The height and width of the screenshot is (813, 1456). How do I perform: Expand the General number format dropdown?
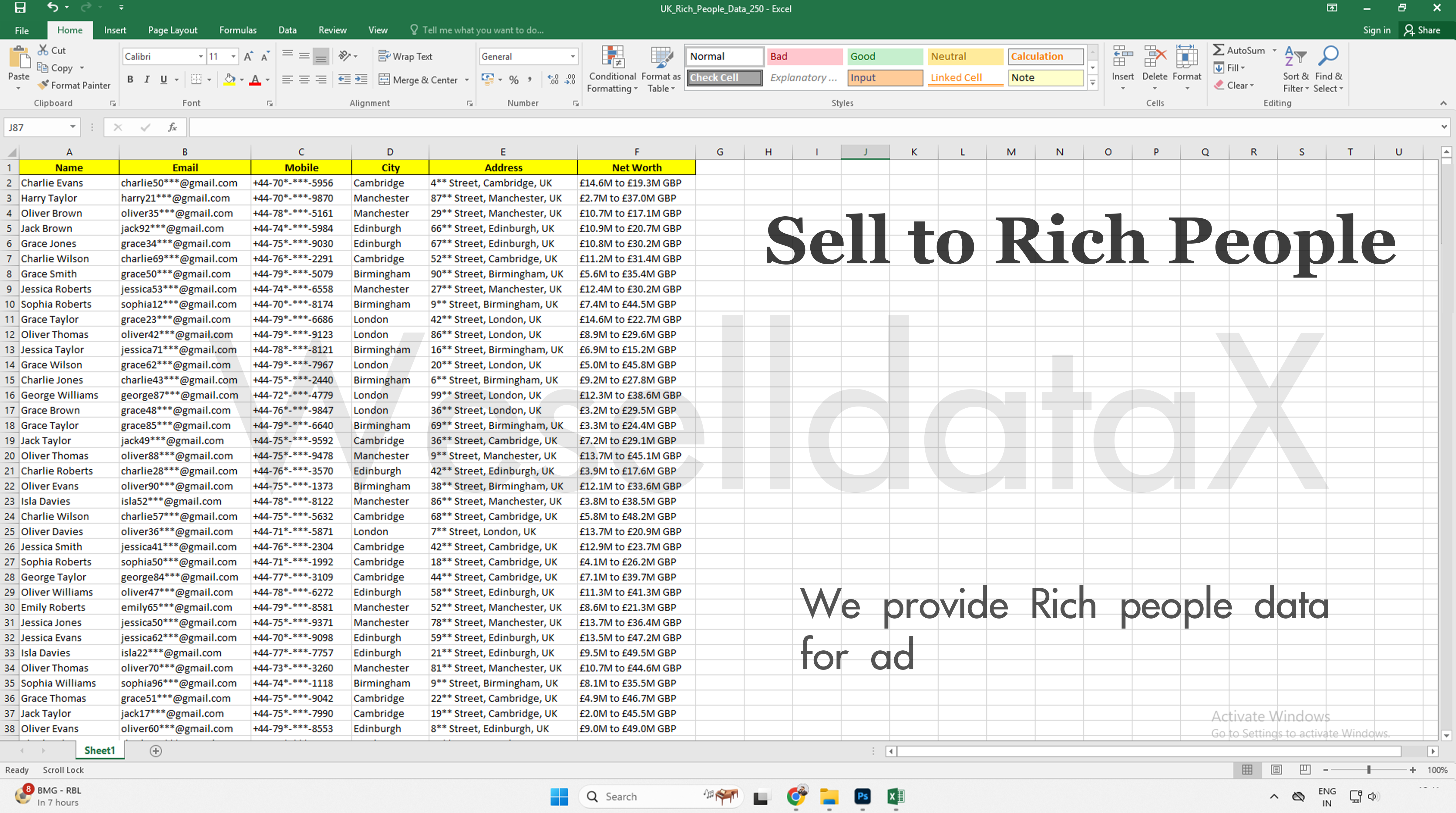pos(573,56)
